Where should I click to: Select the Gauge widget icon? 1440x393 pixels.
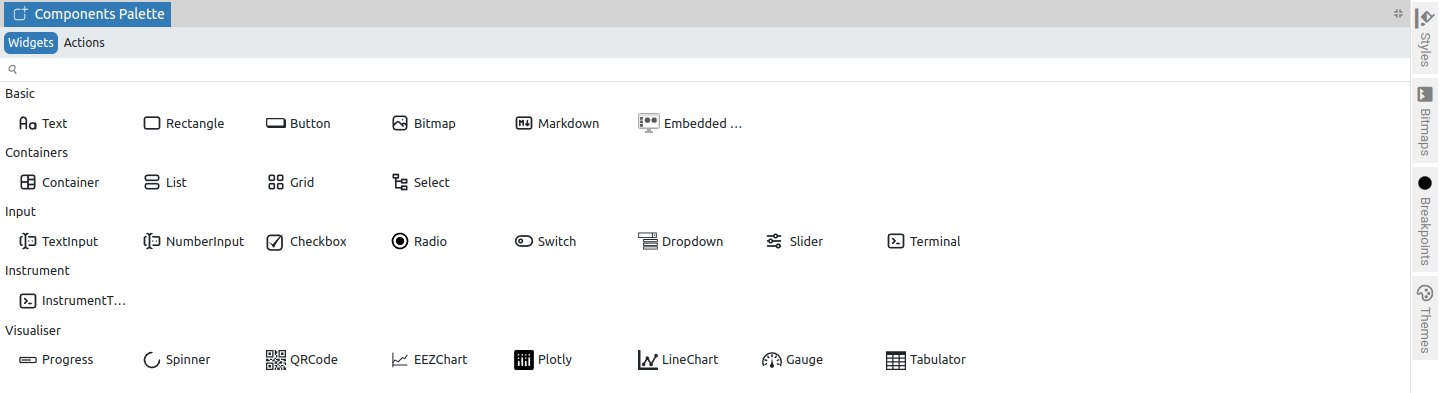[772, 360]
